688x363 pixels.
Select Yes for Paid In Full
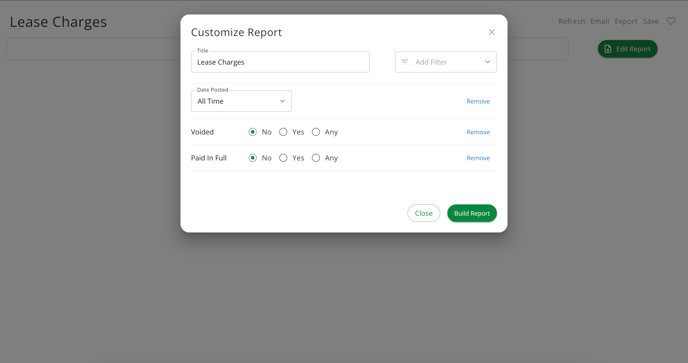click(283, 158)
